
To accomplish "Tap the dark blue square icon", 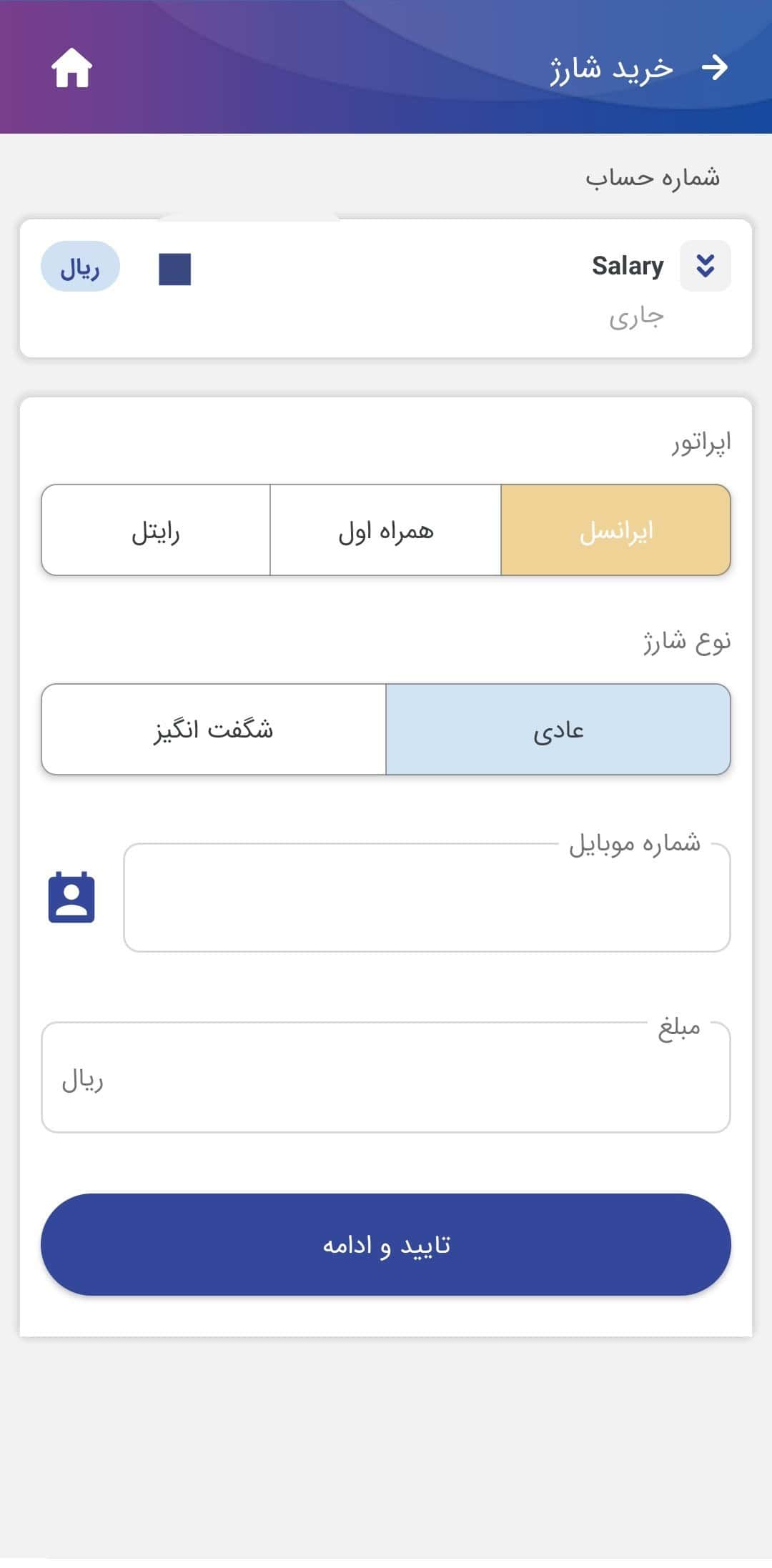I will (x=174, y=269).
